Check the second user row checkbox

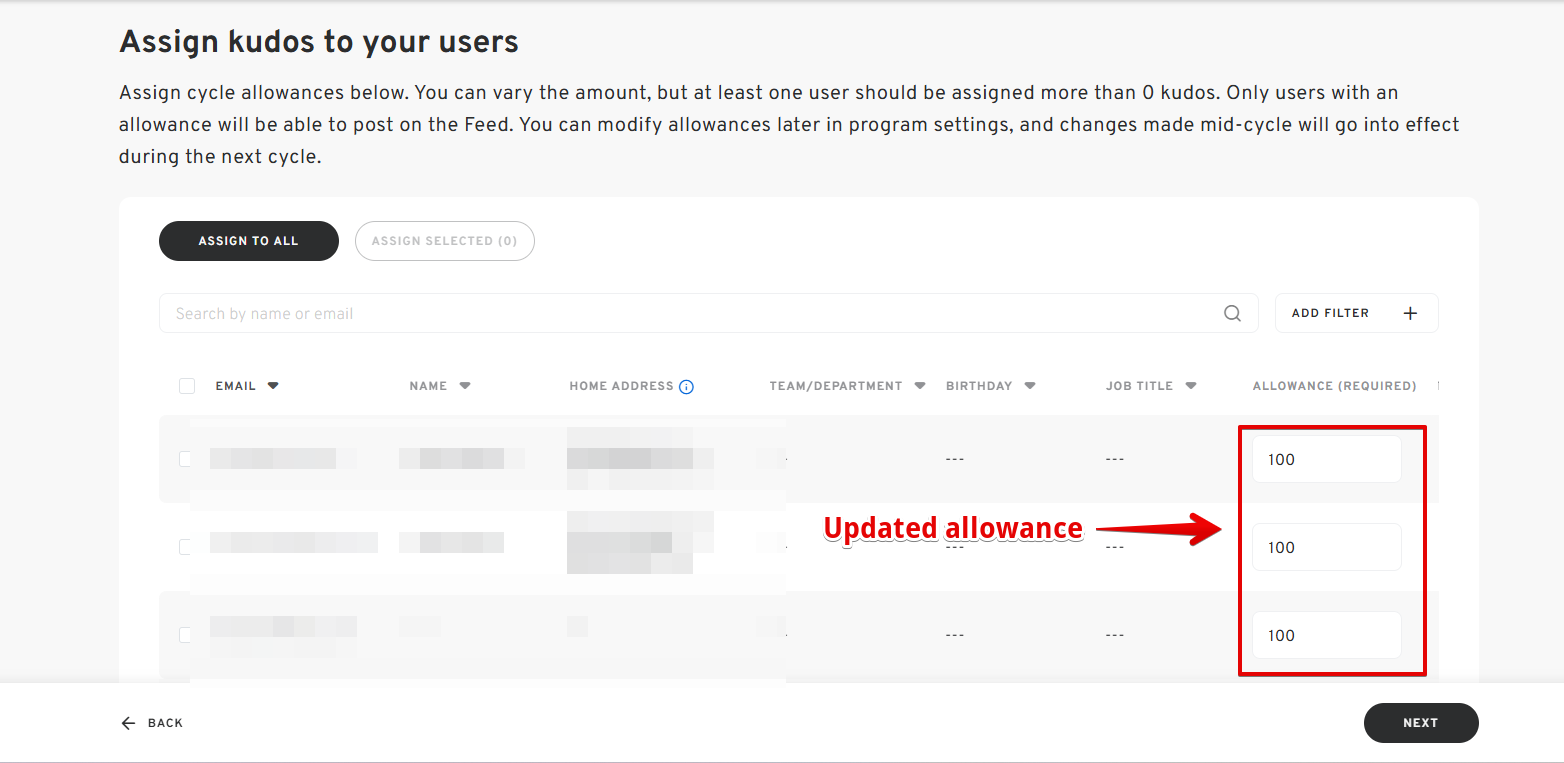click(x=185, y=547)
